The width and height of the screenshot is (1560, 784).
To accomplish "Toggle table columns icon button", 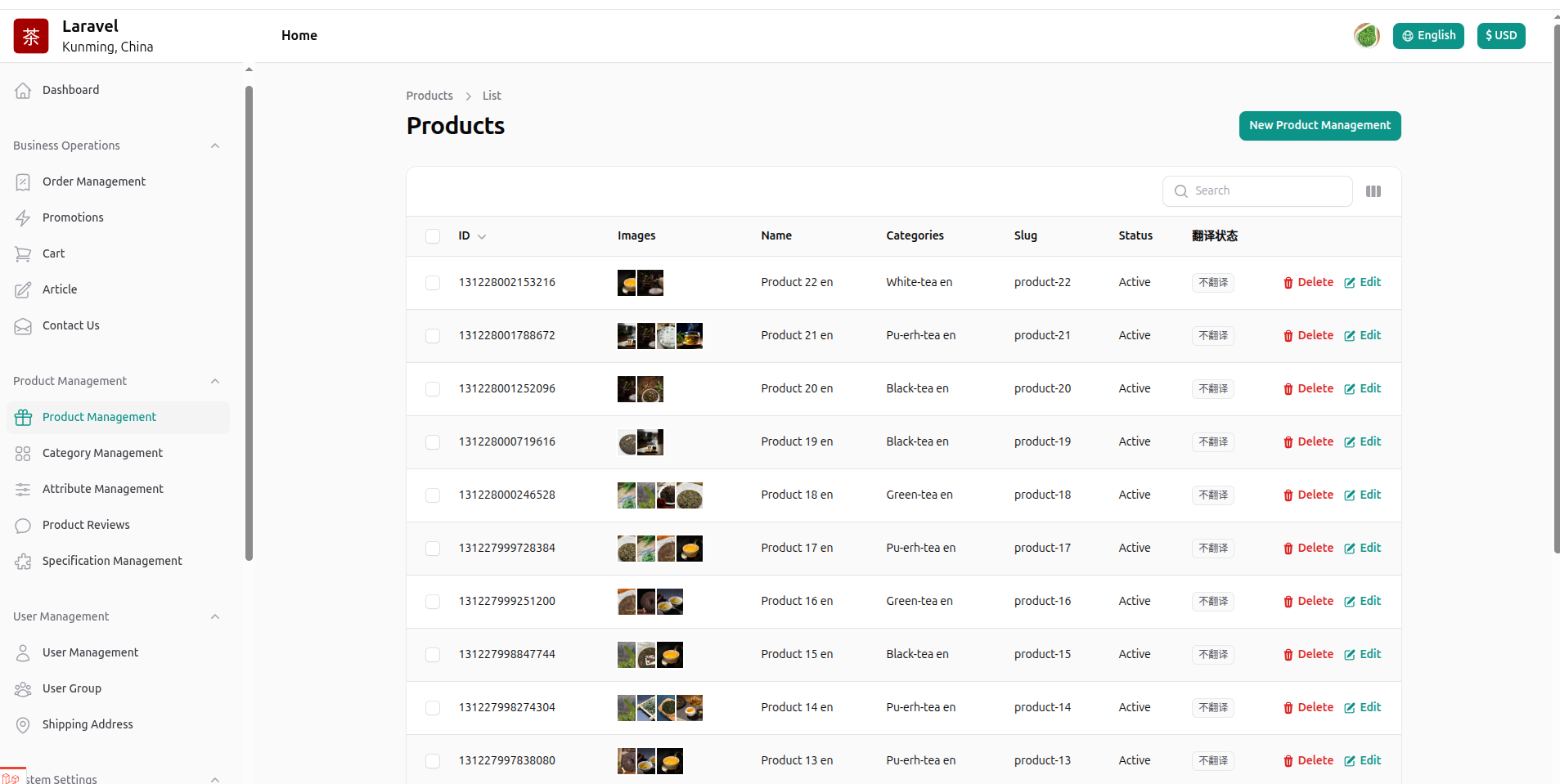I will click(1373, 191).
